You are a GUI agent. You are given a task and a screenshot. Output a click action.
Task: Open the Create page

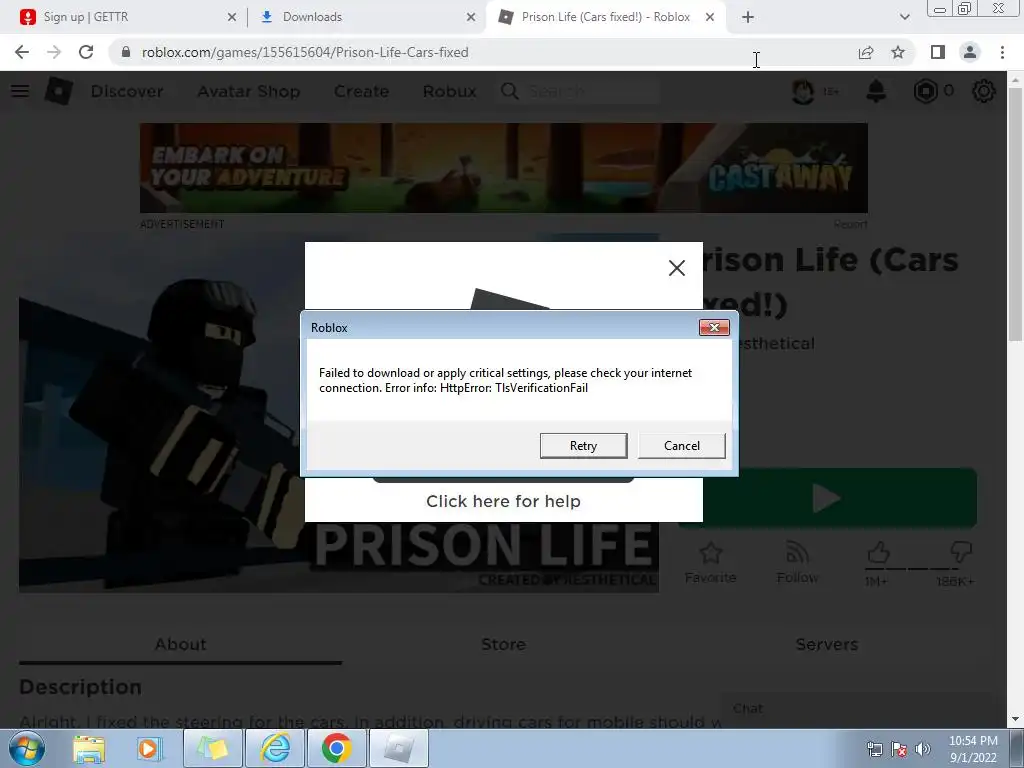[x=361, y=91]
